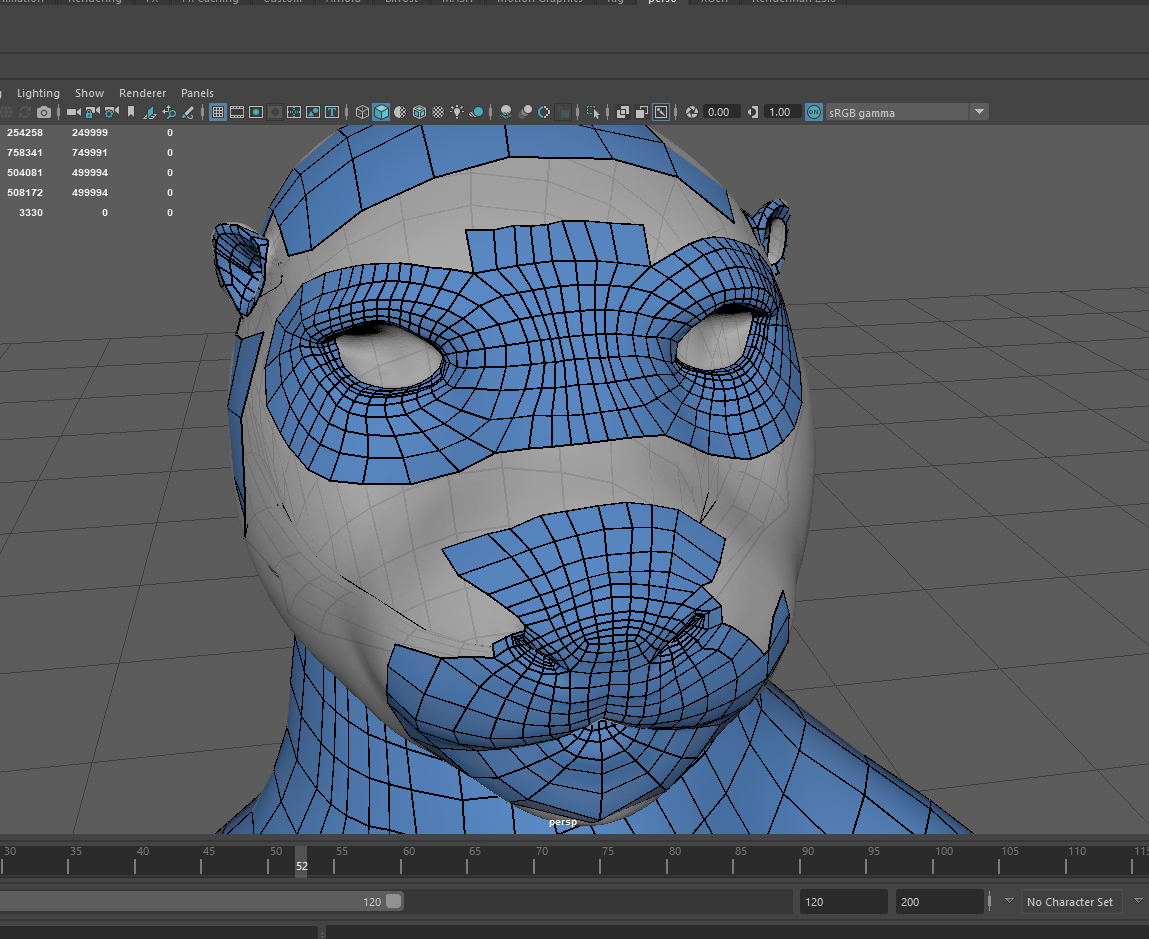Click the range slider handle at 120
The image size is (1149, 939).
tap(393, 901)
